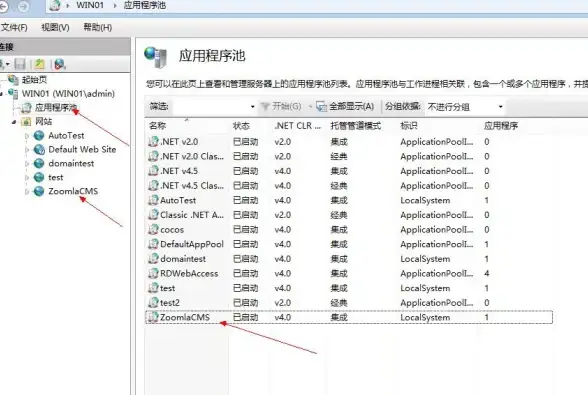Click the sites folder icon
588x395 pixels.
point(26,122)
